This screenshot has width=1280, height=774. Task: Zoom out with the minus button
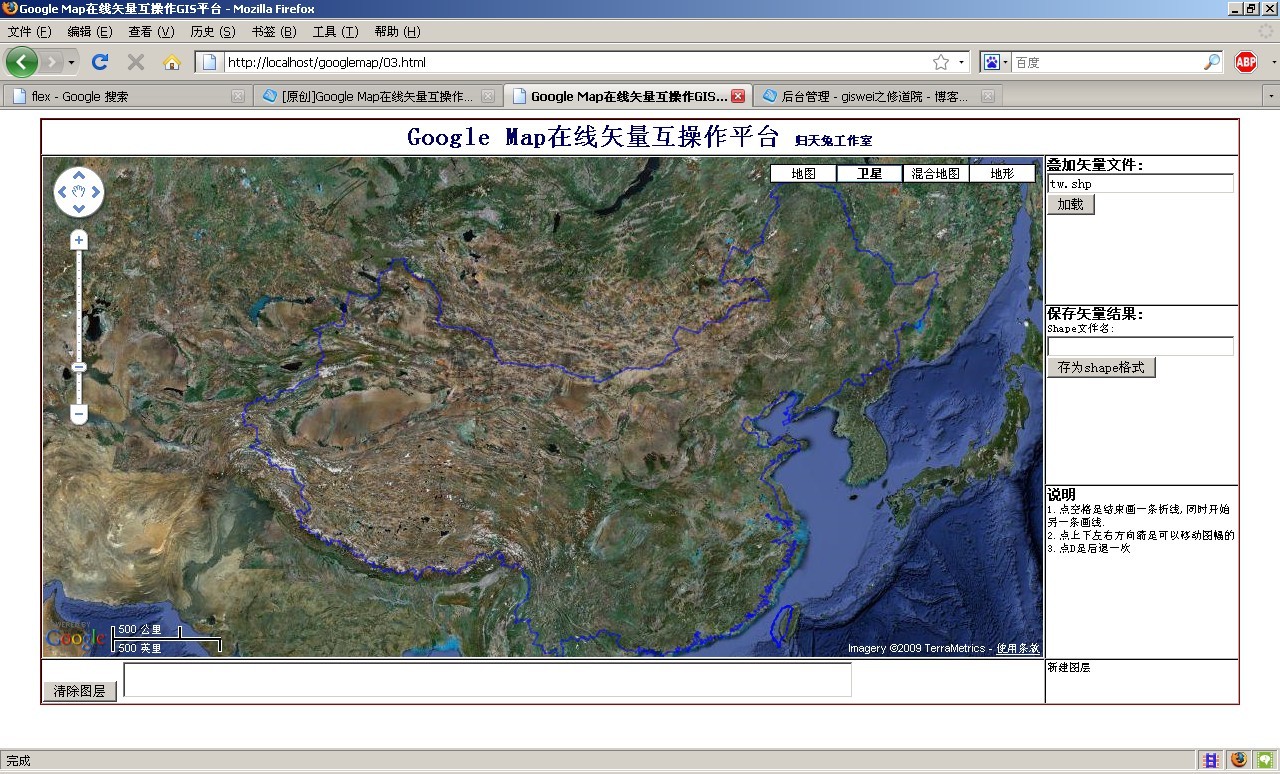pos(79,414)
